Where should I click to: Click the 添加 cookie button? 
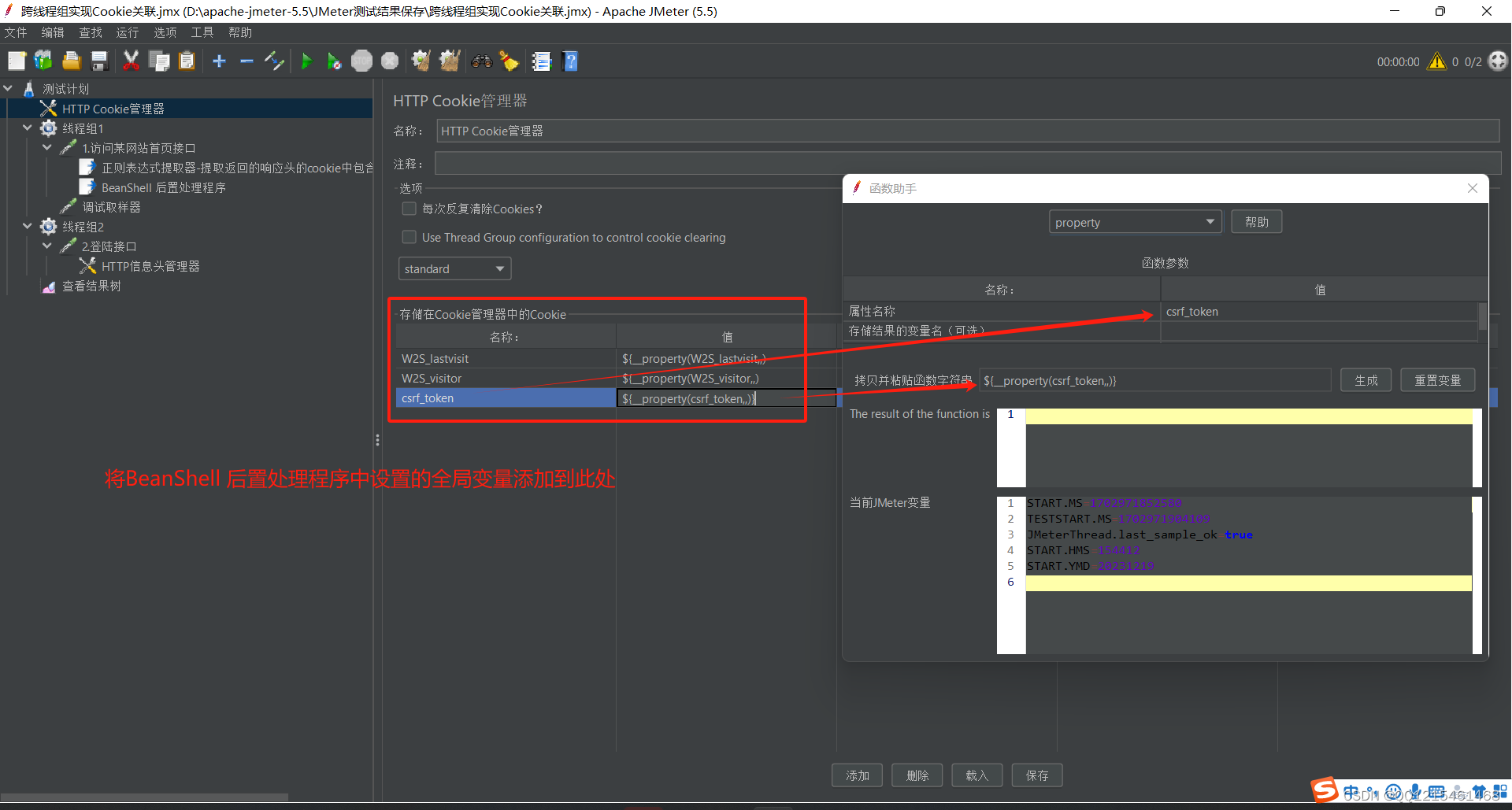(857, 775)
